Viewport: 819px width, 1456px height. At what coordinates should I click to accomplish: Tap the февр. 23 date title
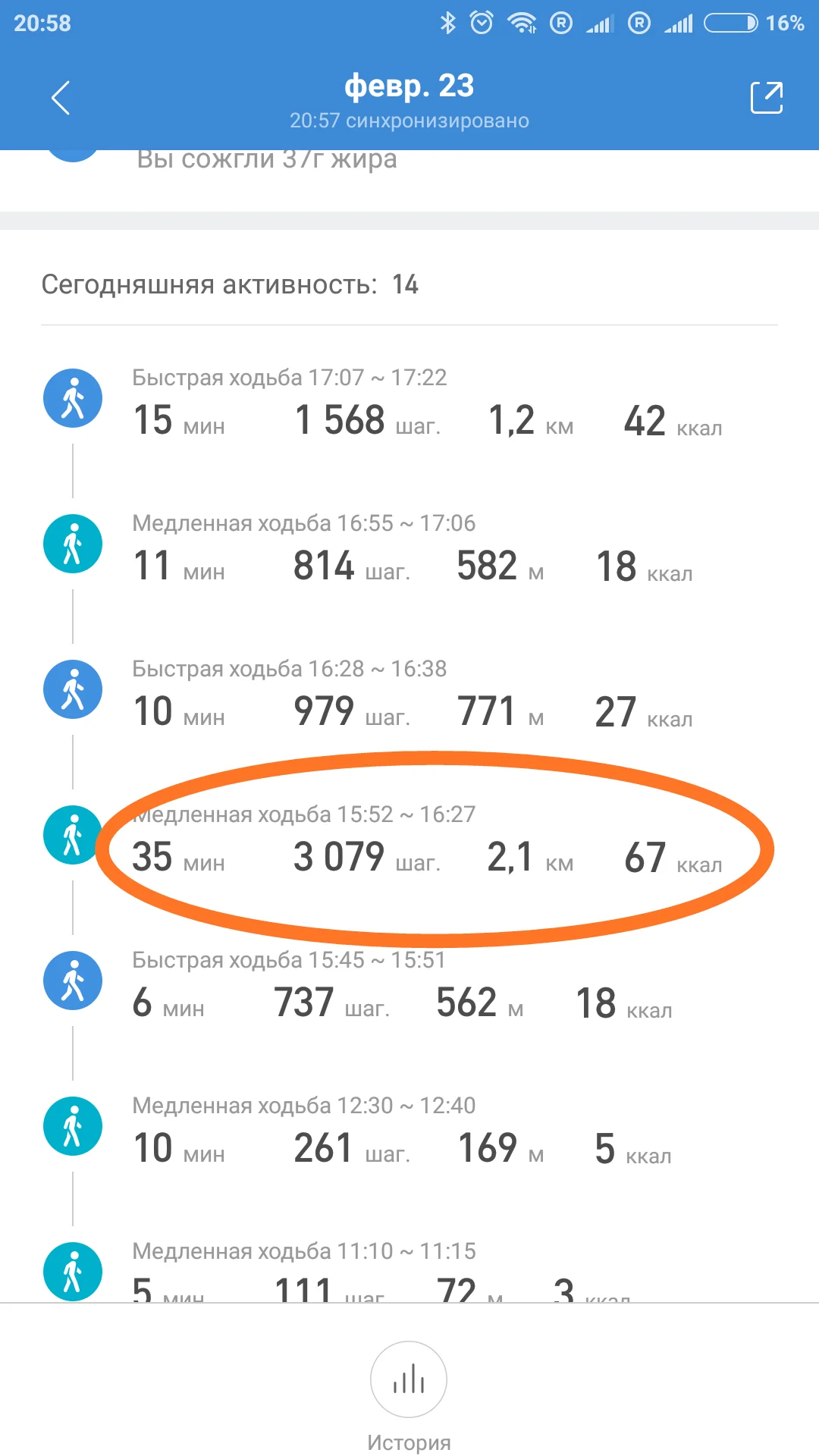point(409,86)
